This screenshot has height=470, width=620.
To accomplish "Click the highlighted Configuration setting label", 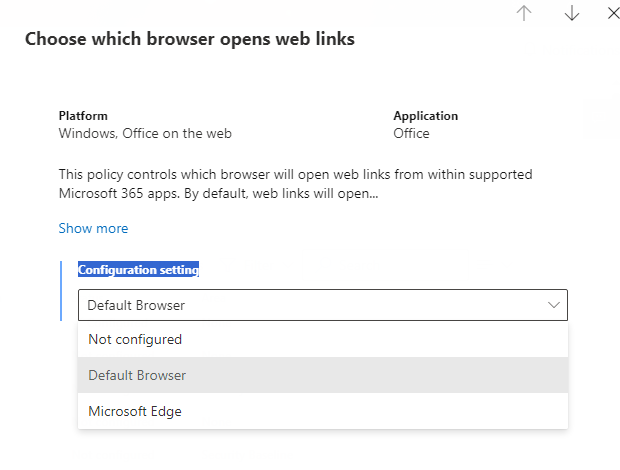I will (x=139, y=270).
